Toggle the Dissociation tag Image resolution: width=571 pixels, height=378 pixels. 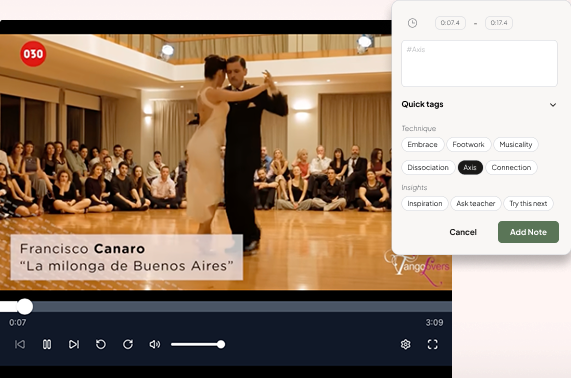428,168
